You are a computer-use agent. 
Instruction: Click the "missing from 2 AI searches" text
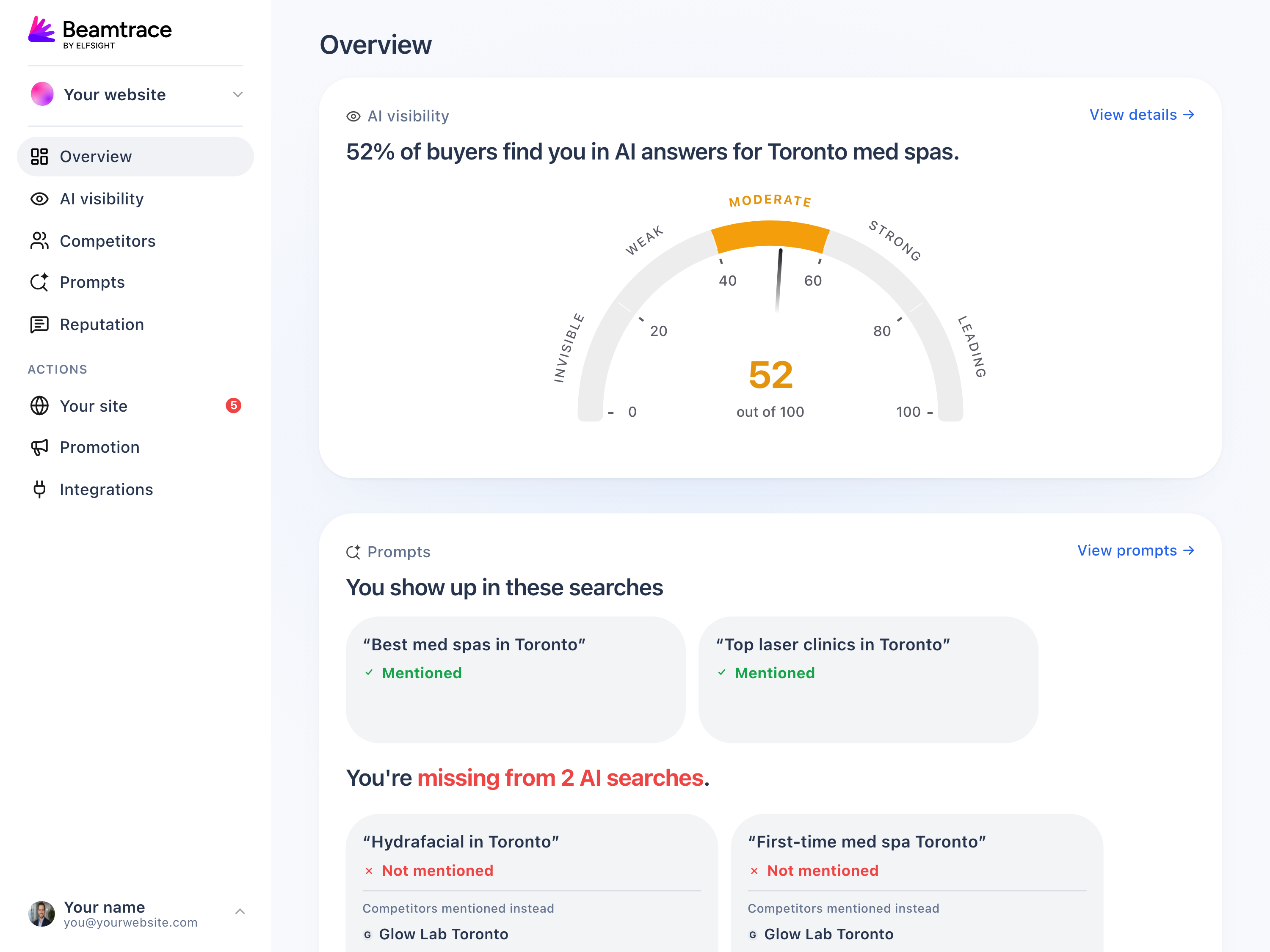coord(560,778)
